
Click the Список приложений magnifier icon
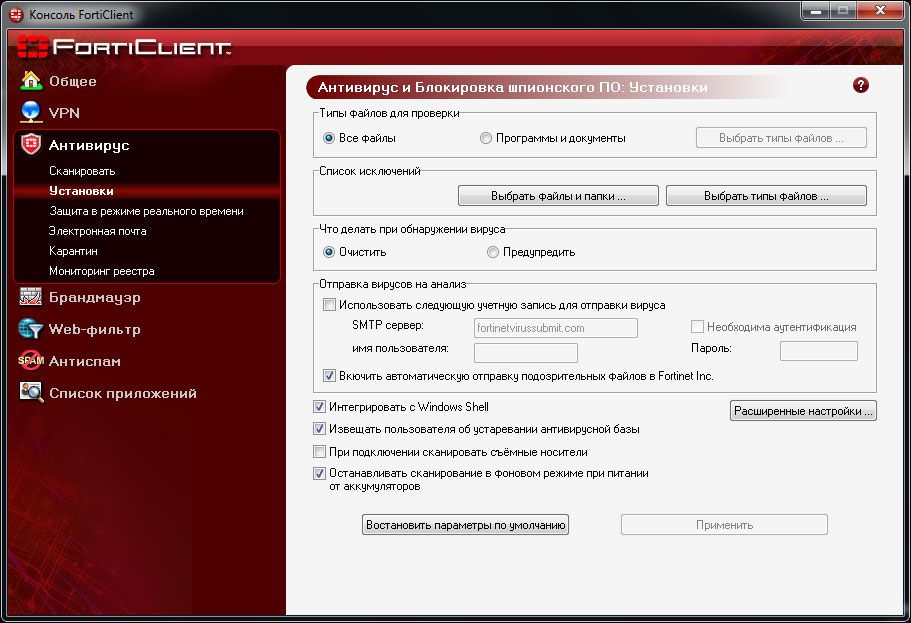(31, 392)
